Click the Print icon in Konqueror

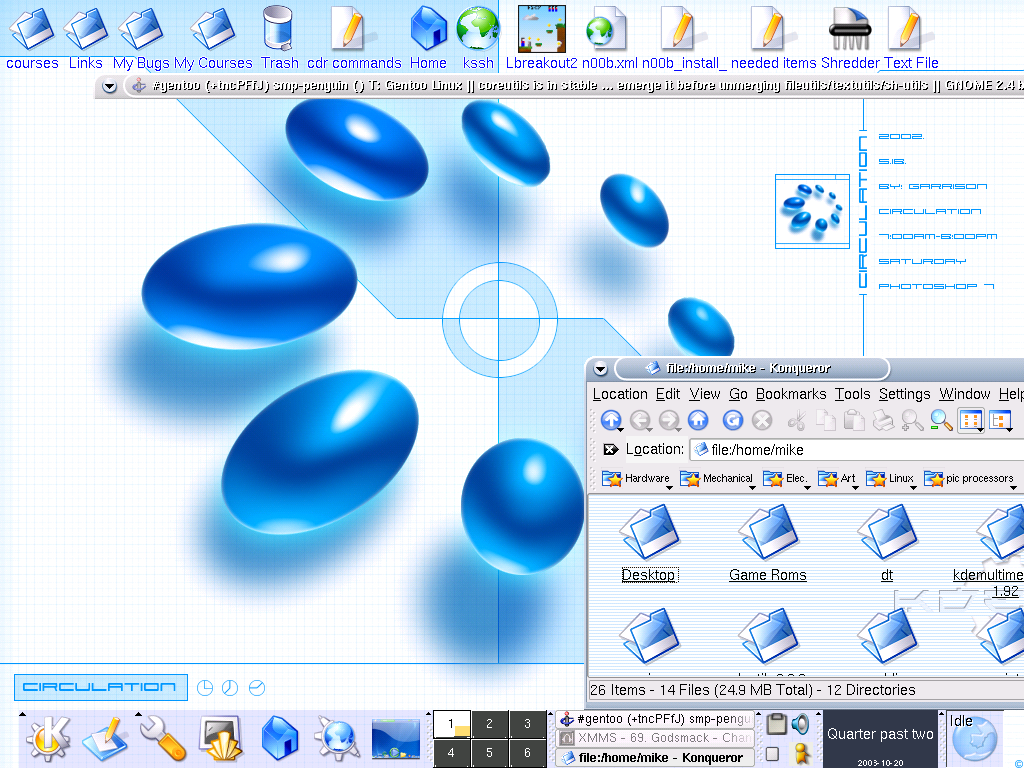point(883,420)
